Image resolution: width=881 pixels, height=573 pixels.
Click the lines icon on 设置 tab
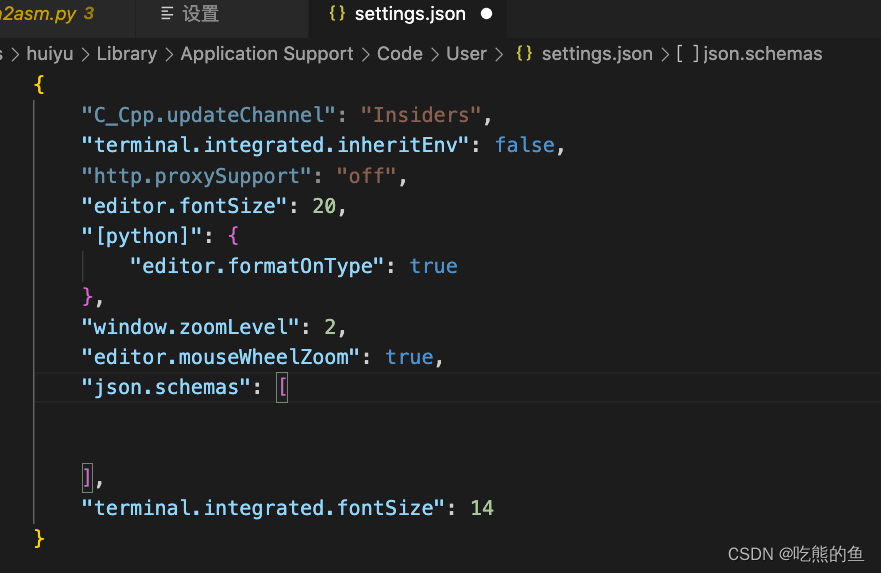click(x=167, y=13)
